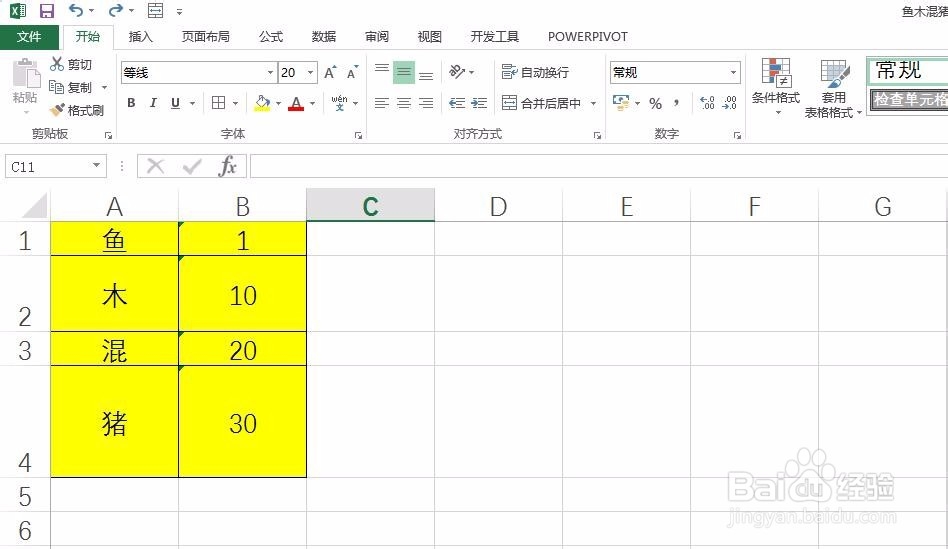948x549 pixels.
Task: Click the insert function fx button
Action: (227, 166)
